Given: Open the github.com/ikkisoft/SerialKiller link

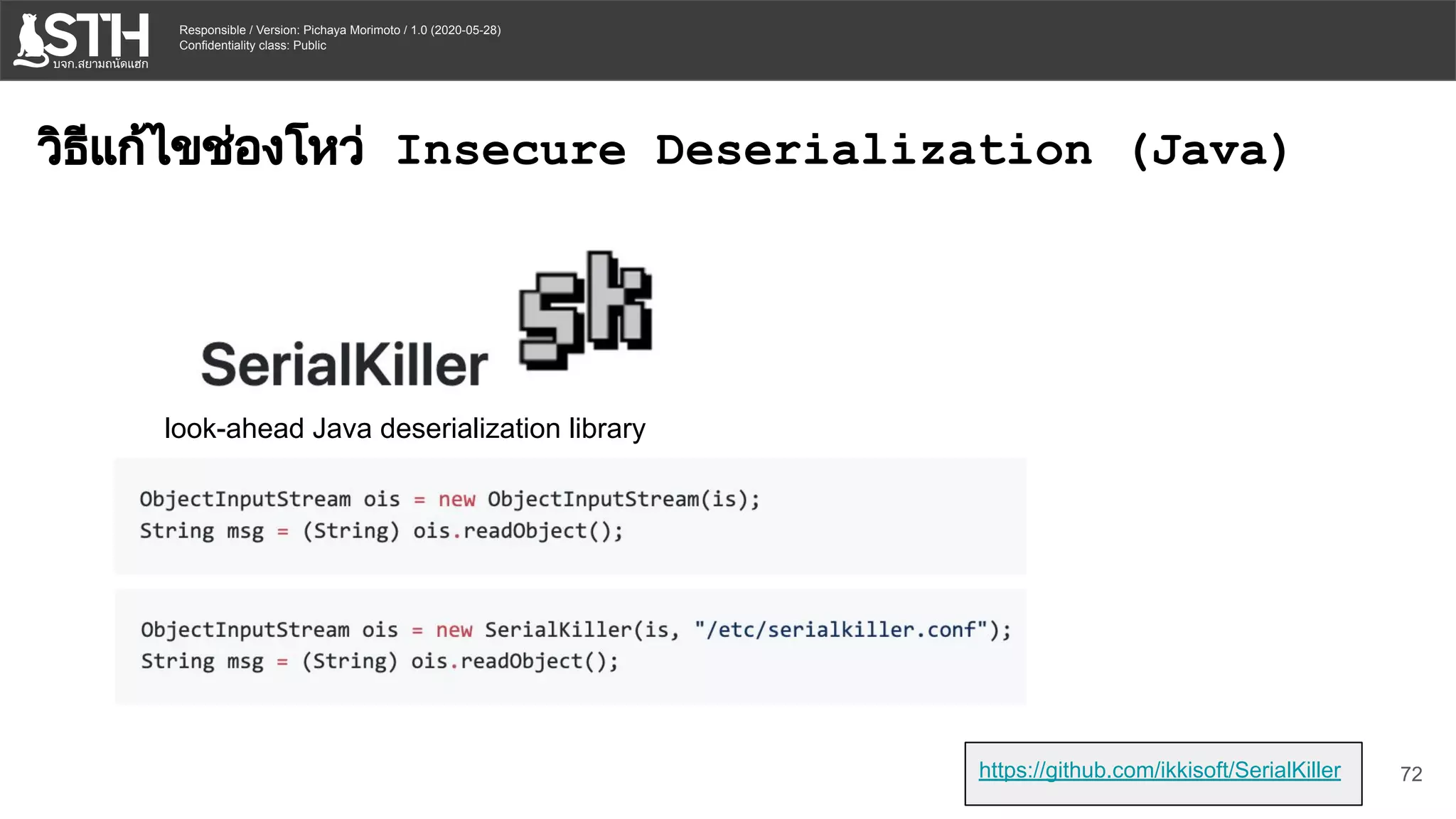Looking at the screenshot, I should click(x=1160, y=771).
